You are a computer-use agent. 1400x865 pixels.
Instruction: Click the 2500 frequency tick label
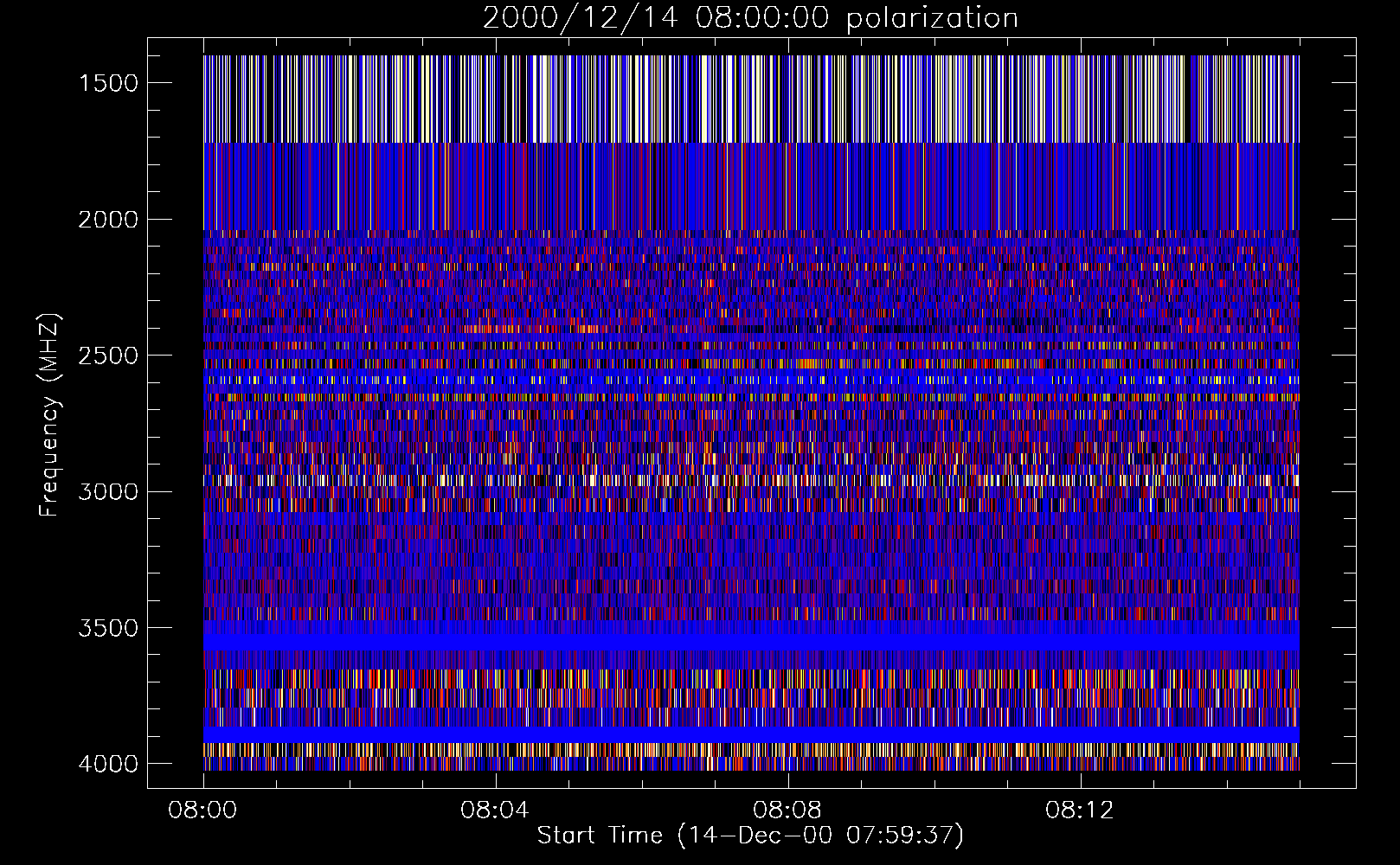108,356
